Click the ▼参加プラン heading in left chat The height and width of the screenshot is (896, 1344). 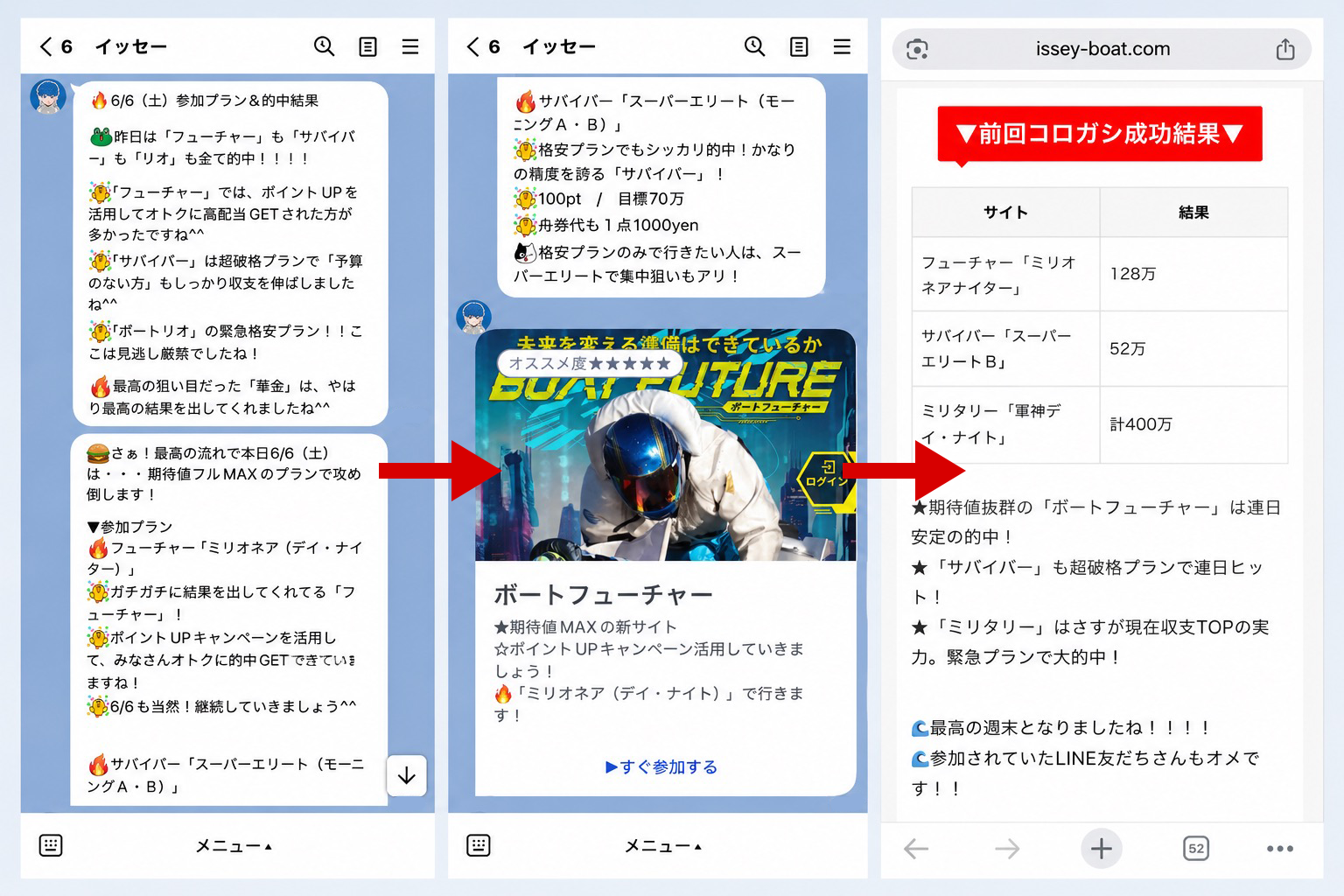129,527
